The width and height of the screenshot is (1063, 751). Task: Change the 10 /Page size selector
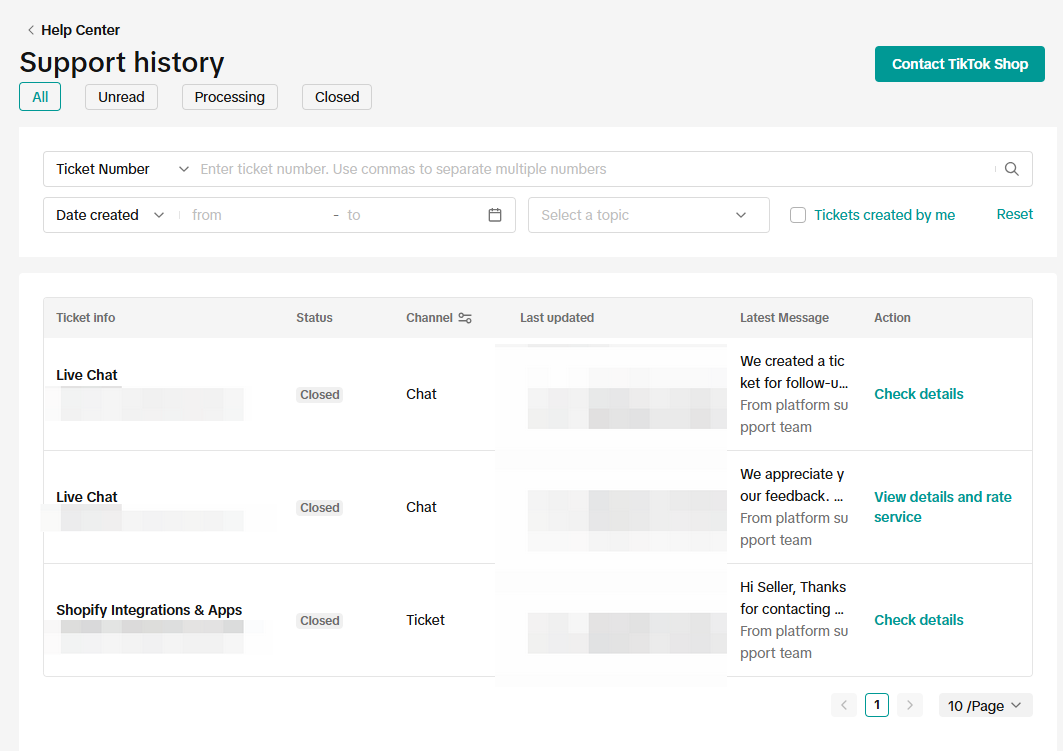[985, 705]
